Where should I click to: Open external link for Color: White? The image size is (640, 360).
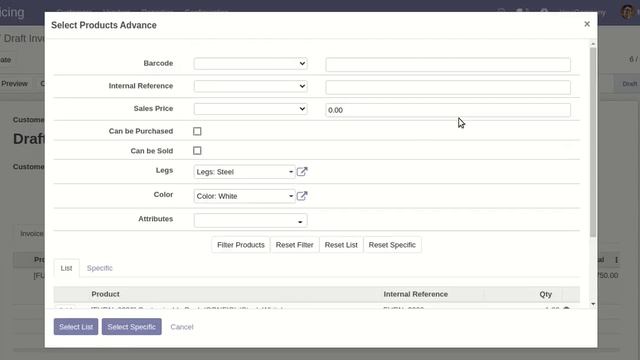coord(302,196)
